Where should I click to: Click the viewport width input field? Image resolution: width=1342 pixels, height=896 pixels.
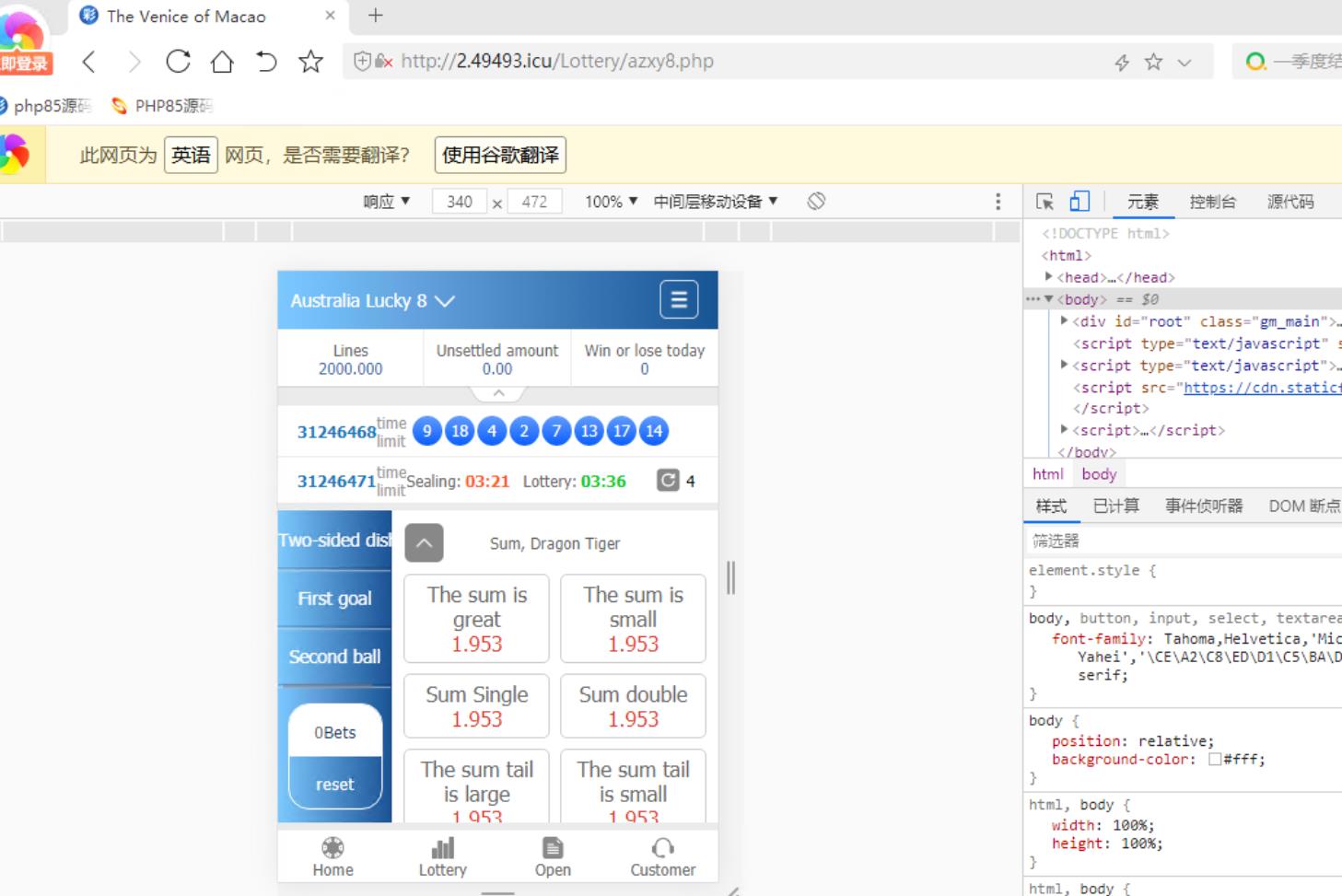click(459, 202)
